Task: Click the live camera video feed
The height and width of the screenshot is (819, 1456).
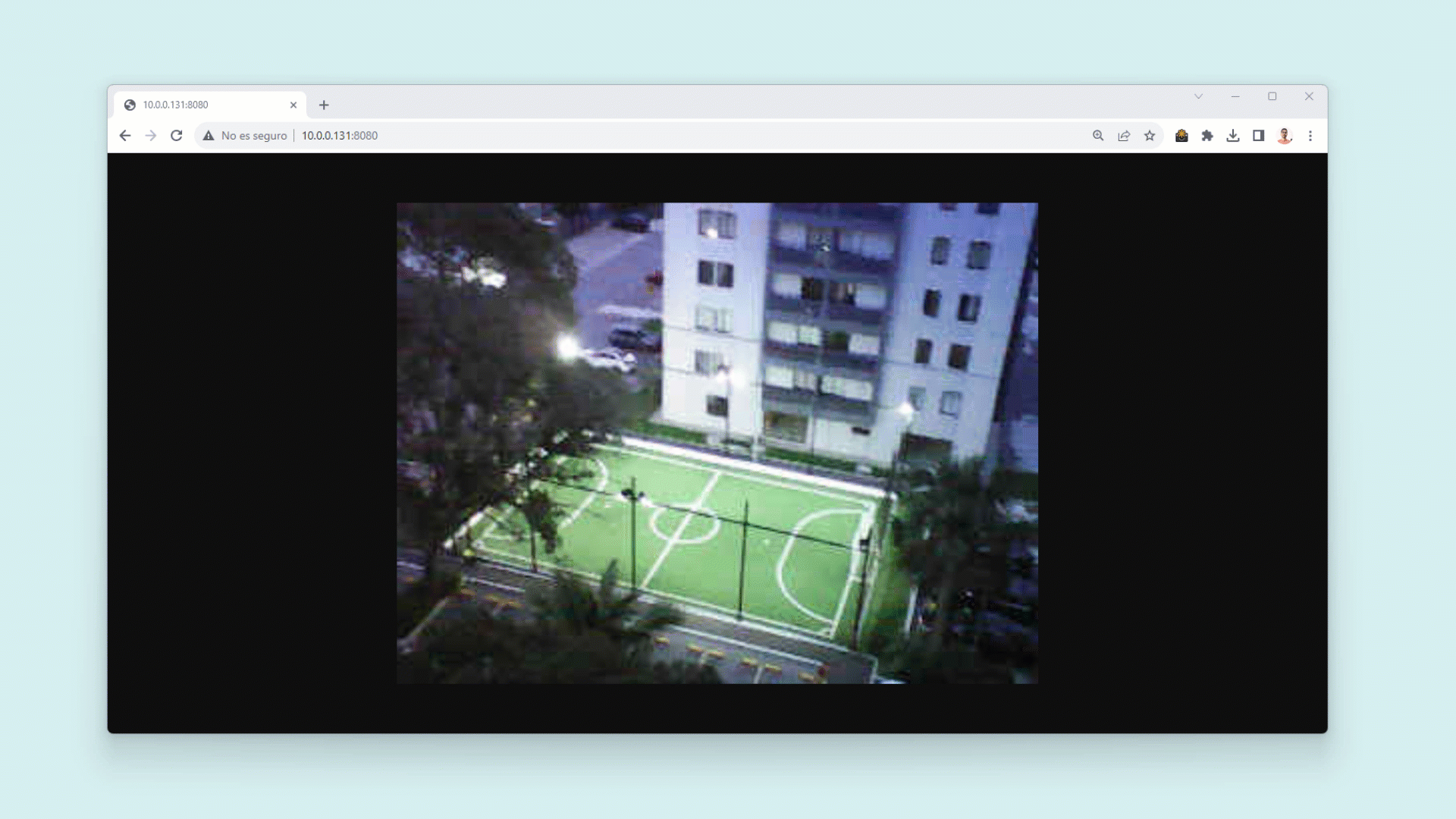Action: coord(717,442)
